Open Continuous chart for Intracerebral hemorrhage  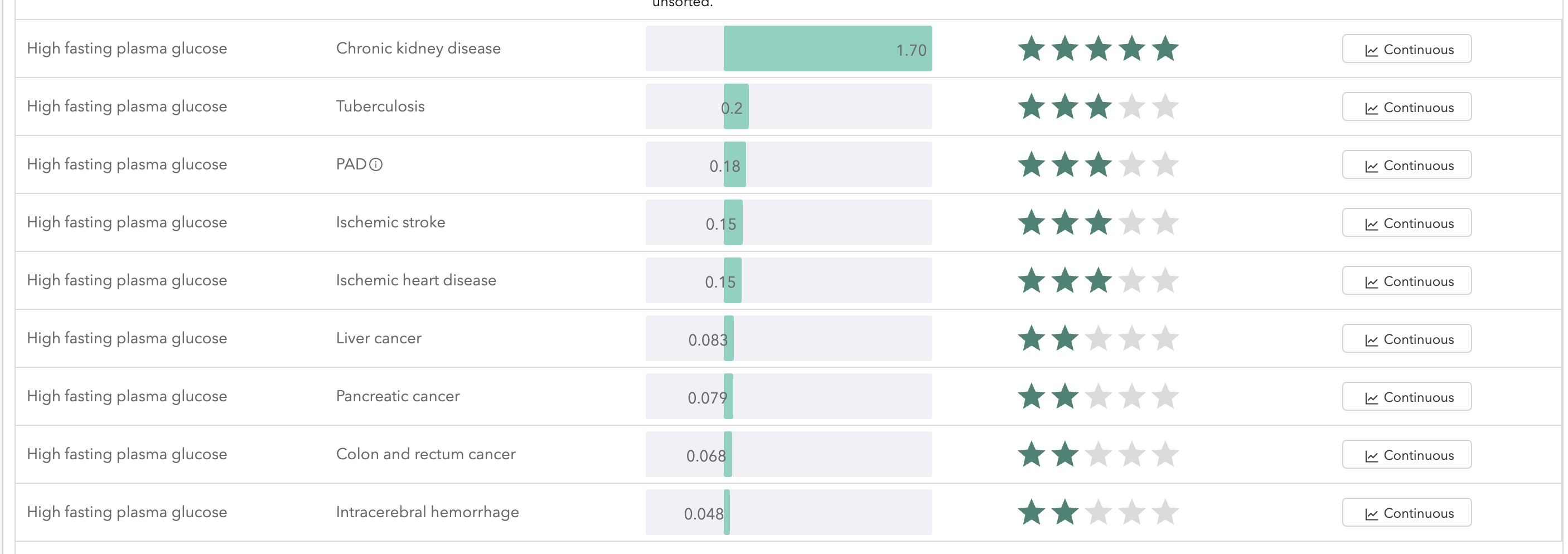(x=1406, y=513)
